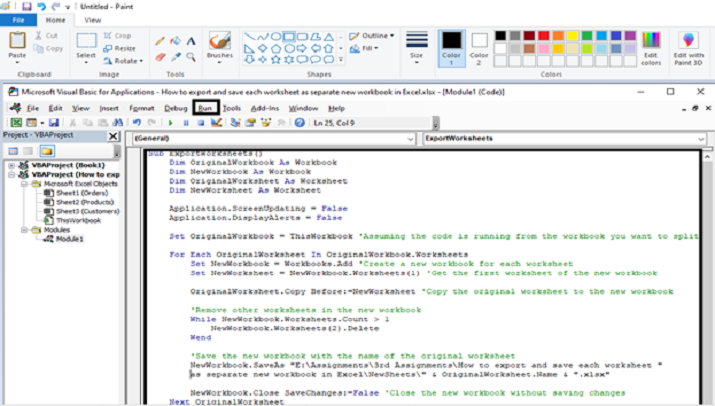Close the Project - VBAProject pane

point(113,136)
